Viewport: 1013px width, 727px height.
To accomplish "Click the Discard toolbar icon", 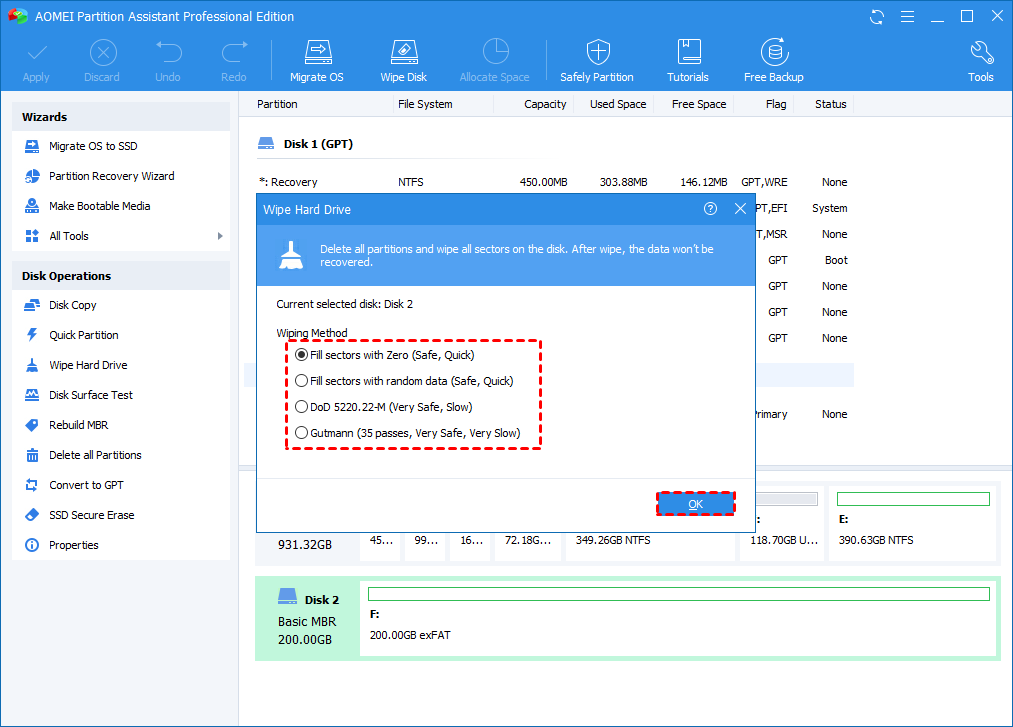I will (103, 53).
